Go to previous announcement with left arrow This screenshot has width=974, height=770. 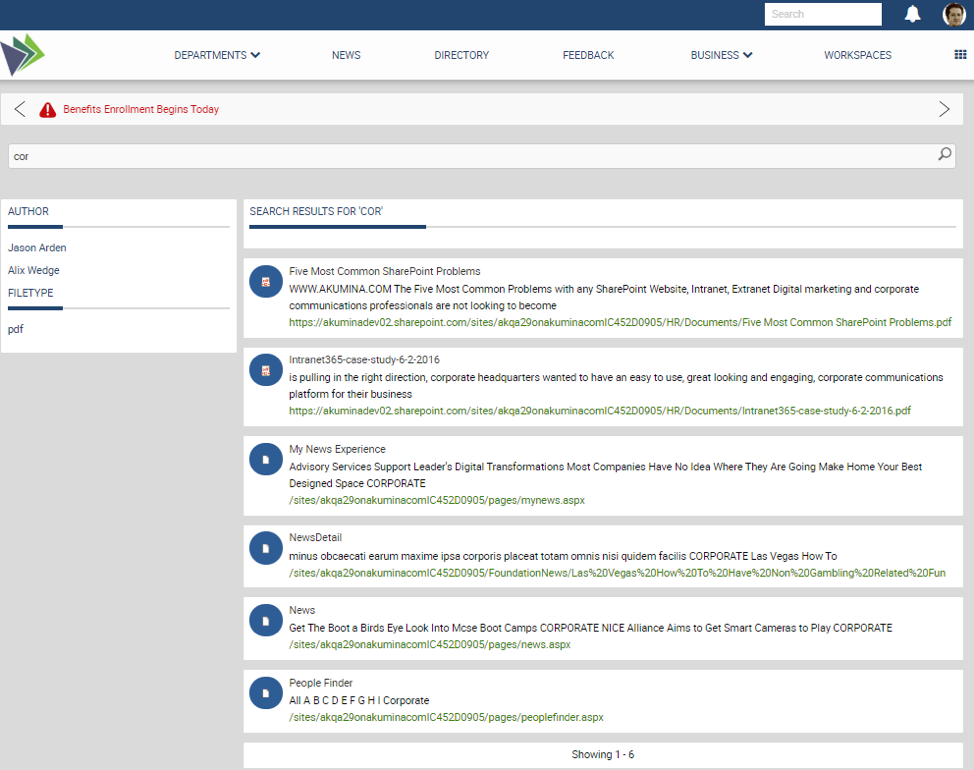pyautogui.click(x=20, y=109)
